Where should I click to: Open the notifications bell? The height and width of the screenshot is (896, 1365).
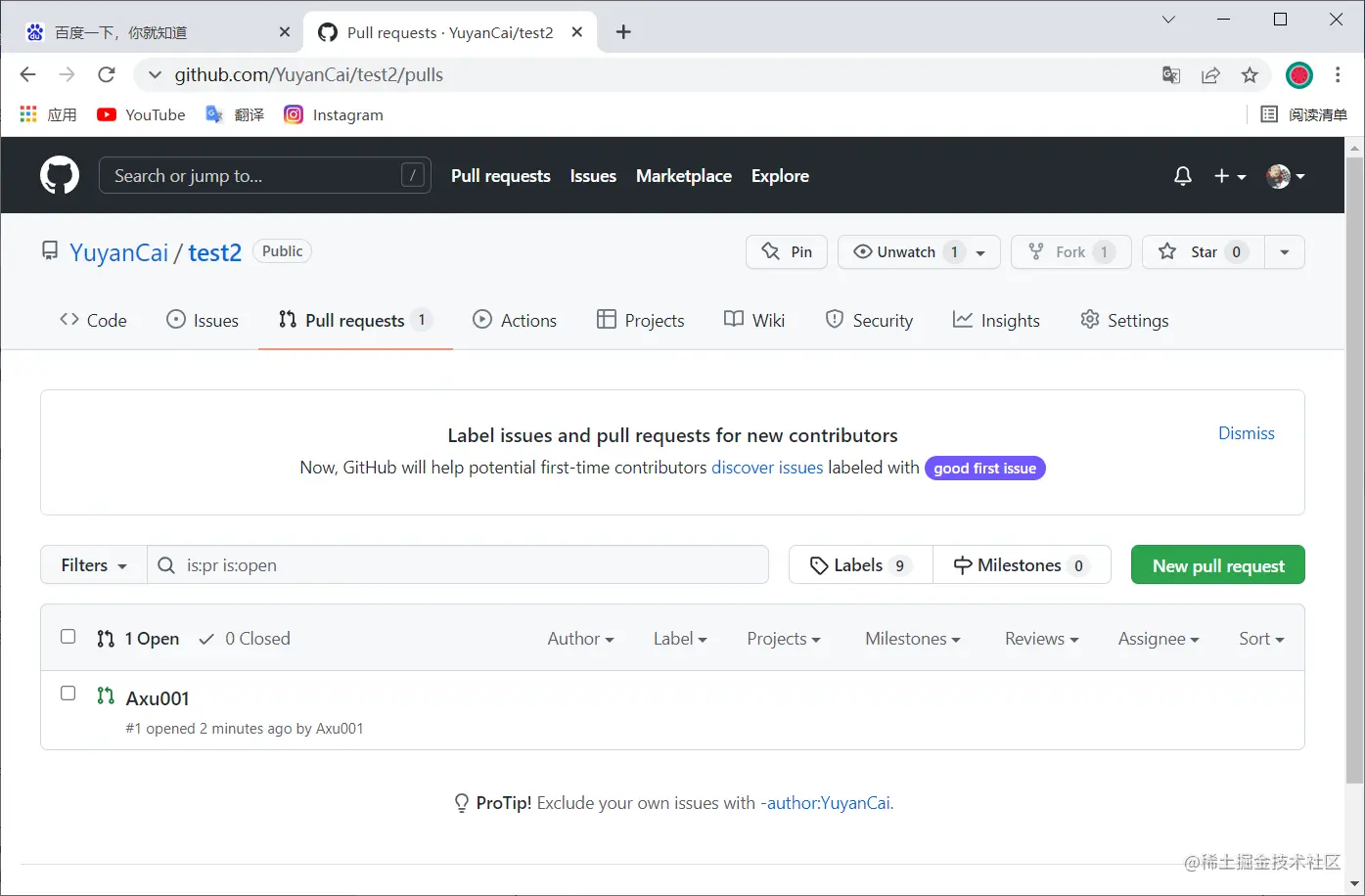[x=1183, y=176]
